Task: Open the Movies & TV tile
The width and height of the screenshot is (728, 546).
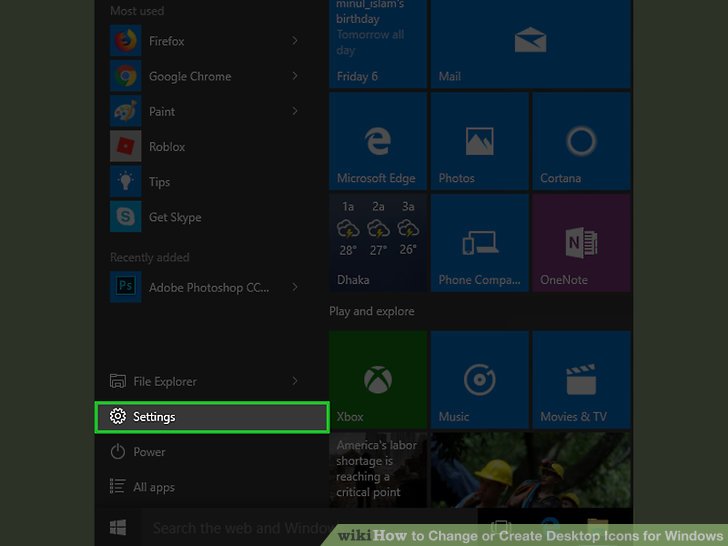Action: click(581, 380)
